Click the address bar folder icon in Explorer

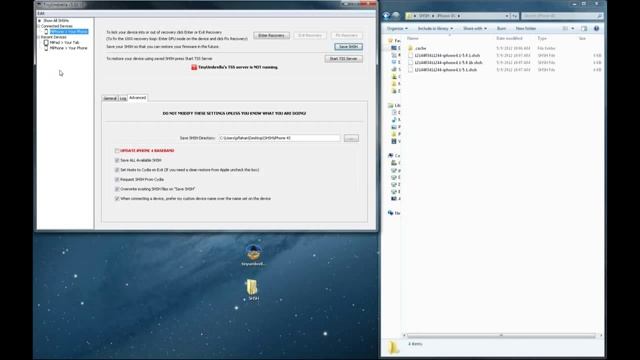pos(409,16)
